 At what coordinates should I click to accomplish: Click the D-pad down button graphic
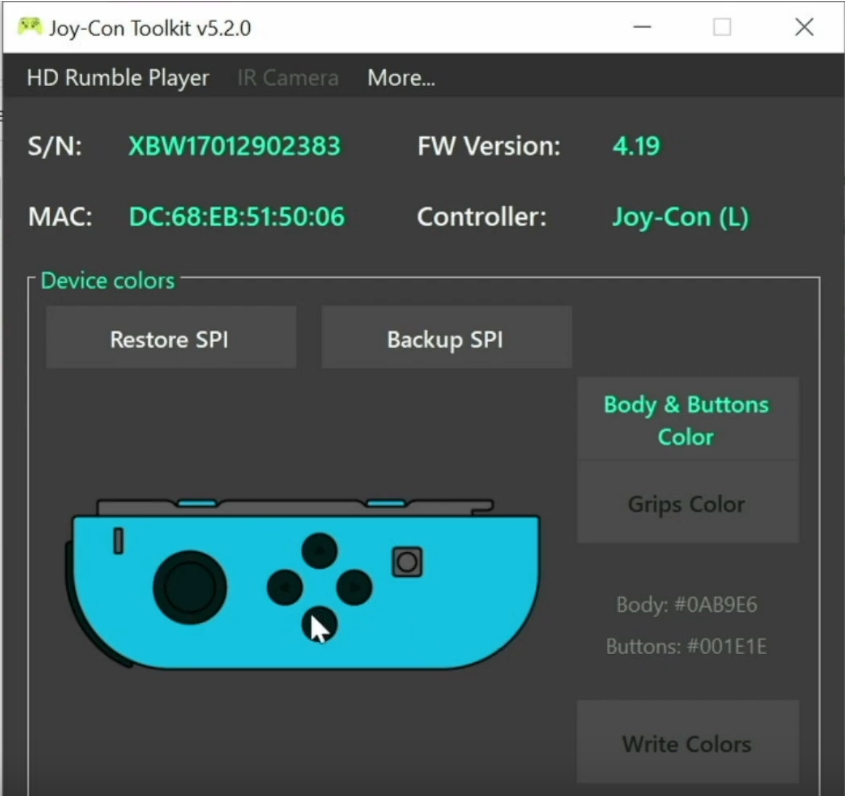[x=320, y=624]
